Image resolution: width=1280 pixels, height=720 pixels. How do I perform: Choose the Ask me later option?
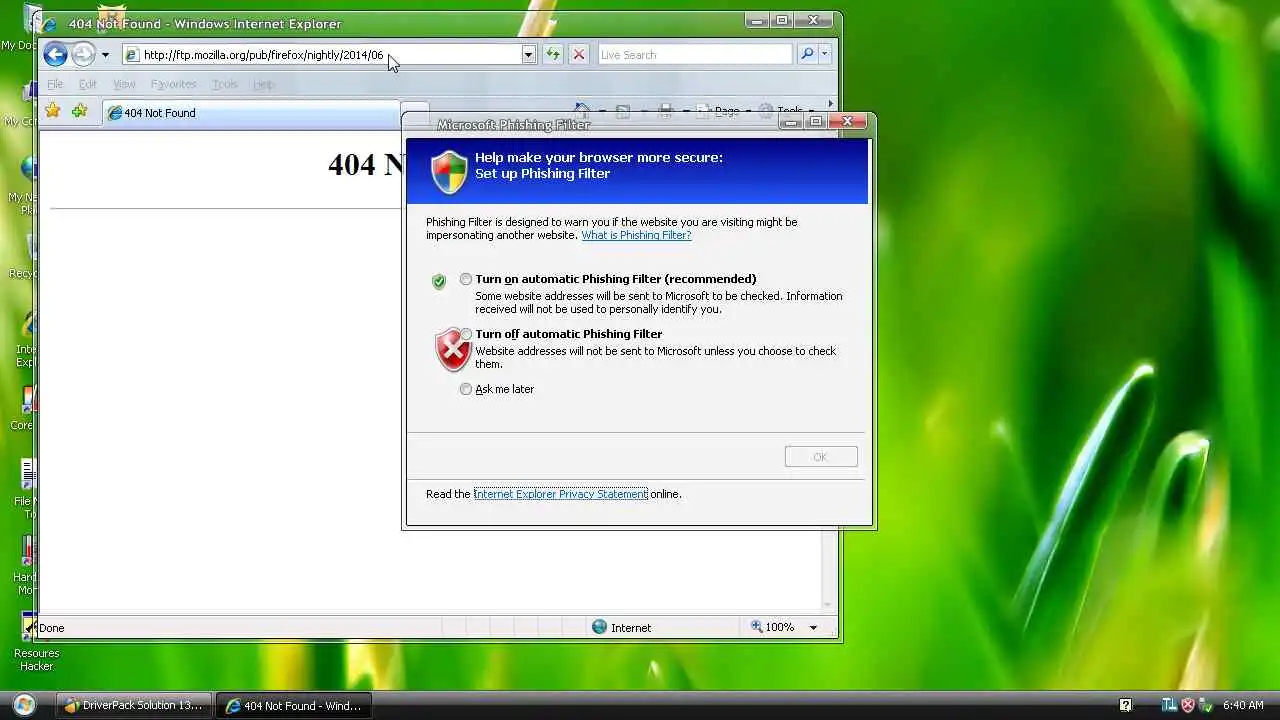[x=466, y=389]
